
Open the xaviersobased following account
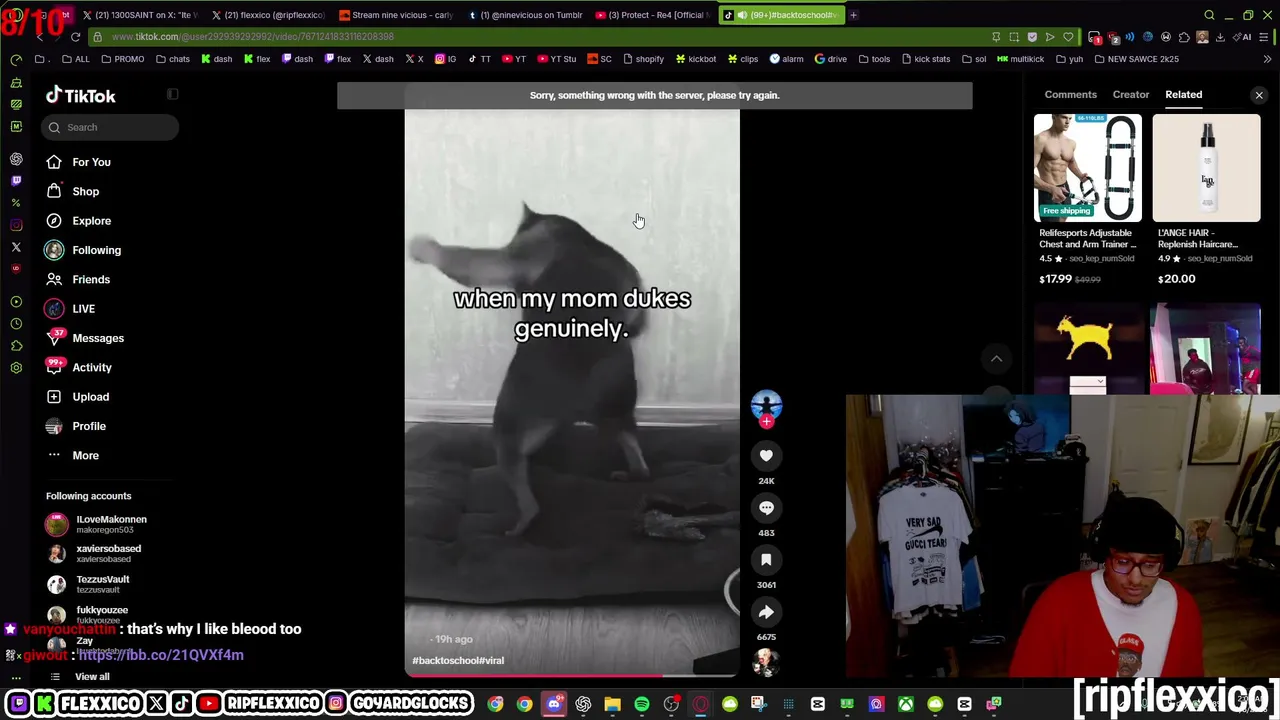pyautogui.click(x=93, y=553)
